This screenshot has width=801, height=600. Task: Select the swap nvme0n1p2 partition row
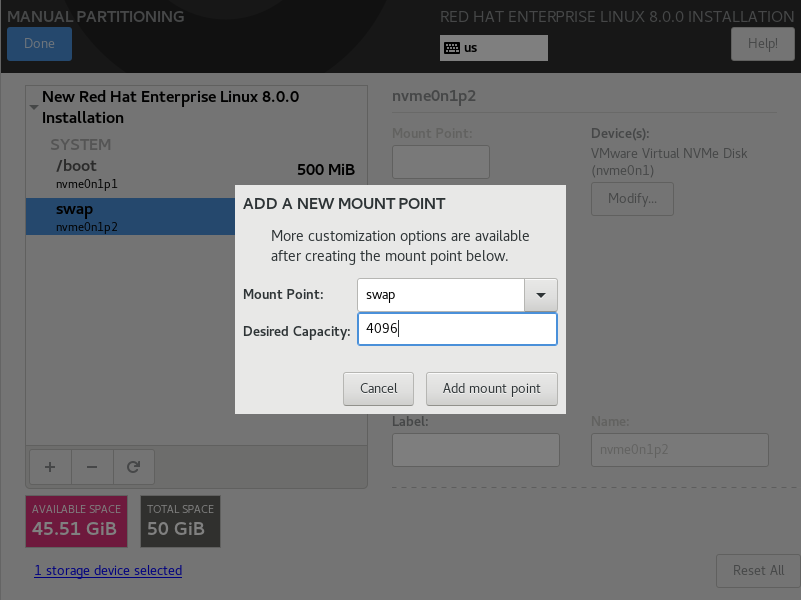pyautogui.click(x=131, y=217)
